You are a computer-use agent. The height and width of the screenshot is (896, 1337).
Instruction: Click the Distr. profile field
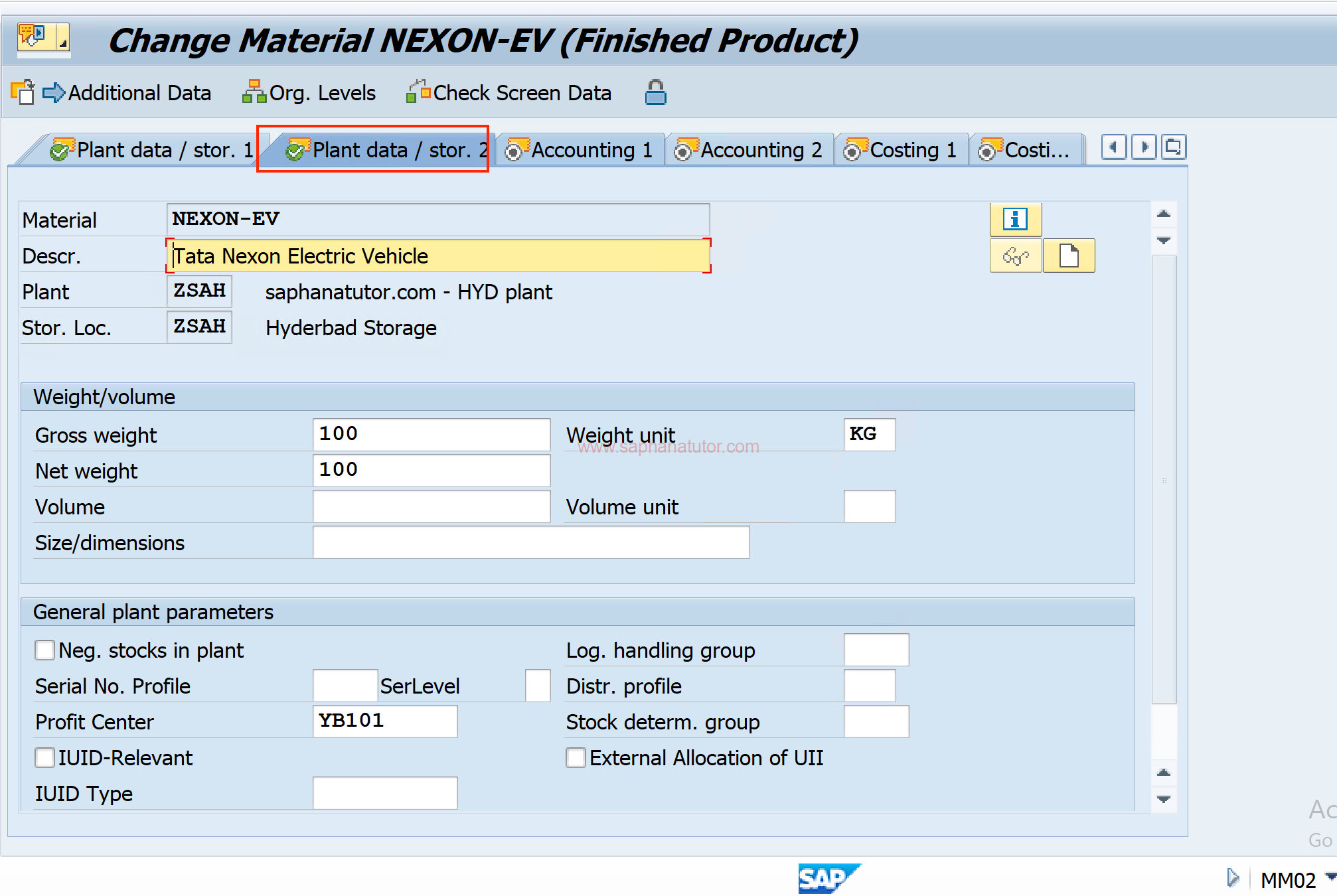[x=870, y=685]
